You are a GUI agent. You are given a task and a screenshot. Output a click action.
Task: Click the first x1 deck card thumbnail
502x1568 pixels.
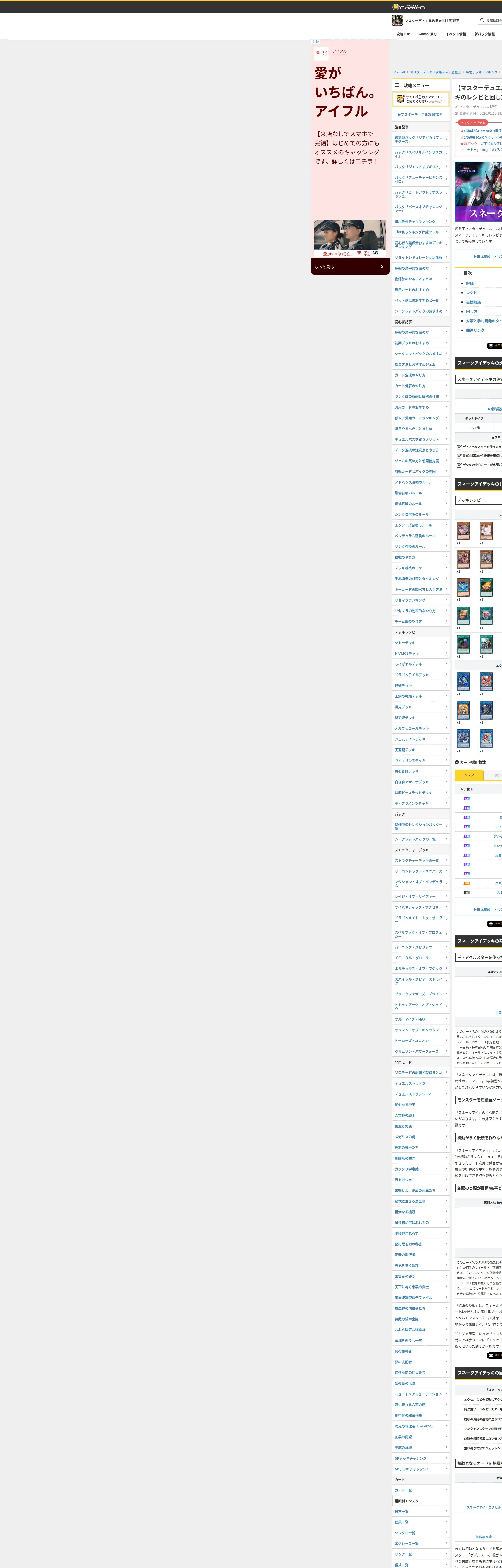point(463,531)
